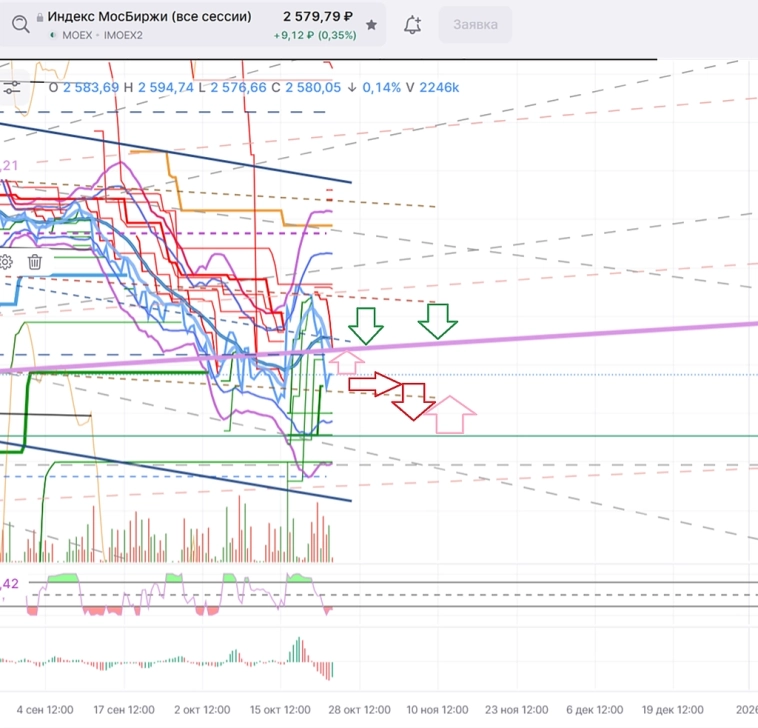Select the right green down arrow

(x=437, y=320)
